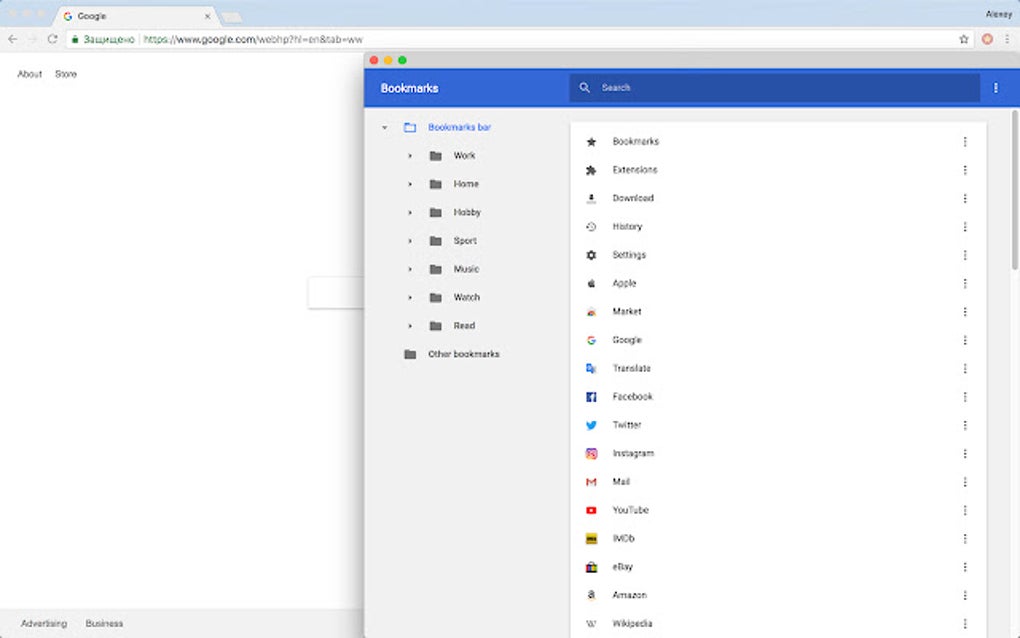
Task: Click the Settings gear icon
Action: point(590,255)
